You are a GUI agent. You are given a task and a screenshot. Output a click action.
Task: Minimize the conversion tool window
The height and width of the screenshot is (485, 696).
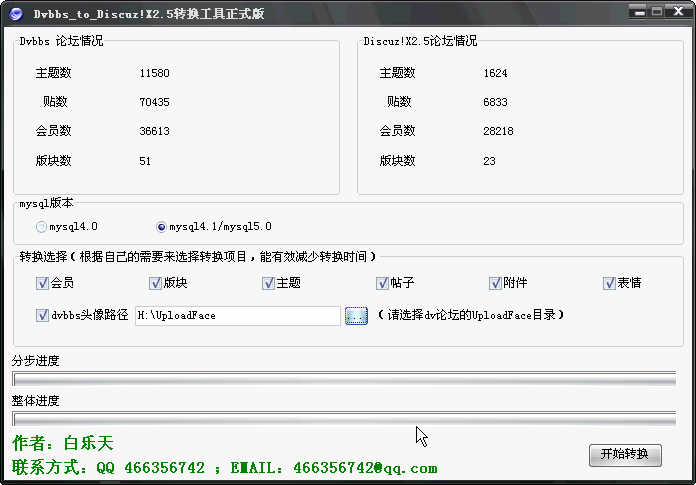638,12
